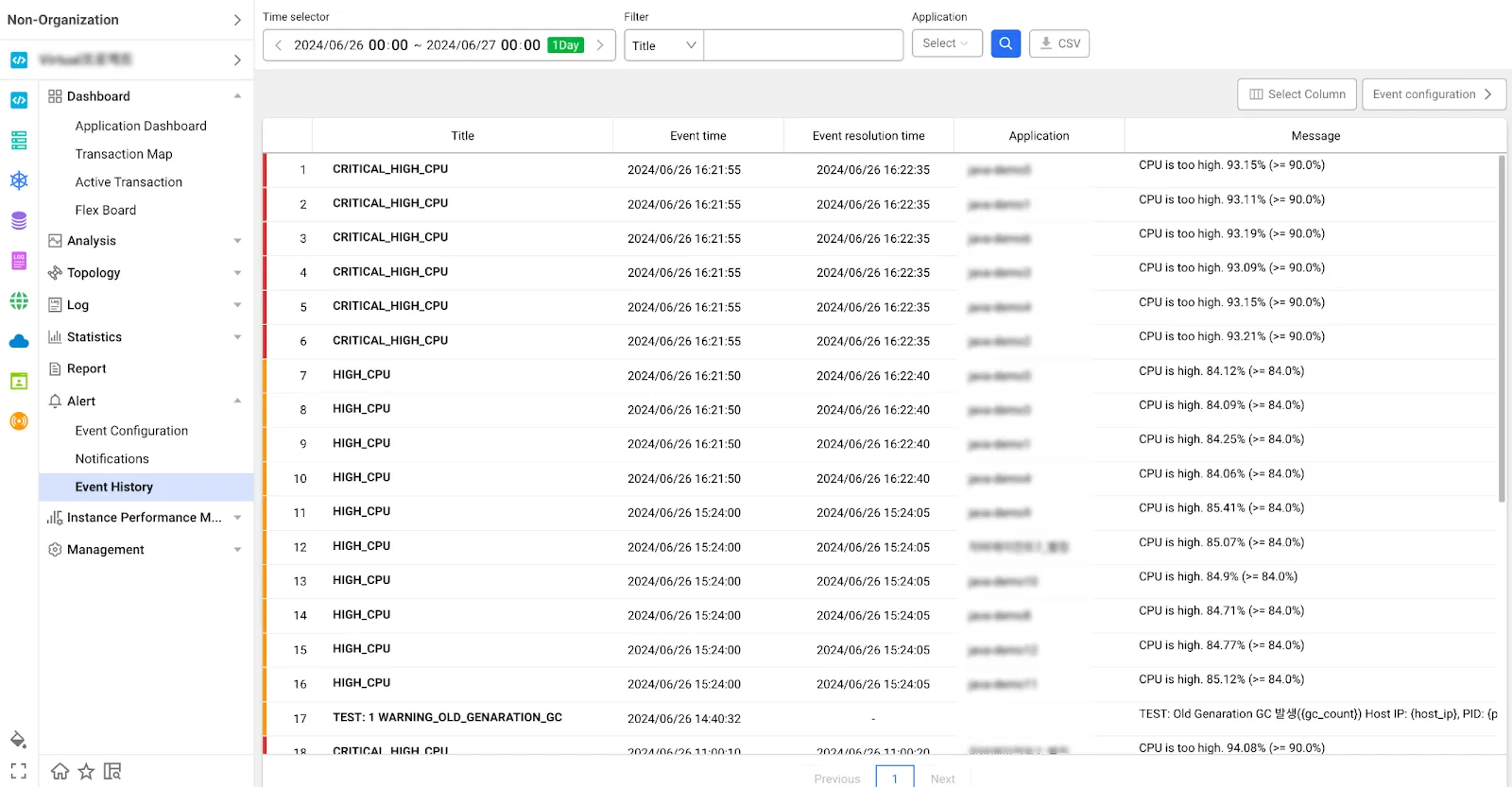Open Active Transaction menu item
Viewport: 1512px width, 787px height.
coord(129,182)
